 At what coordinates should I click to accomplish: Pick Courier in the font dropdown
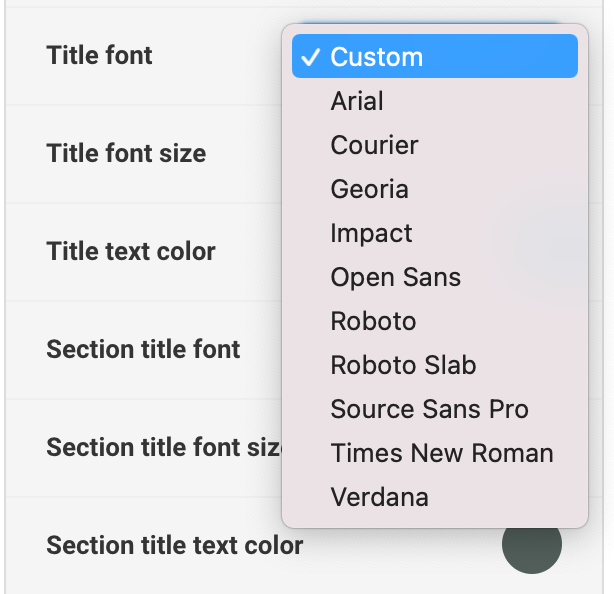click(x=435, y=145)
